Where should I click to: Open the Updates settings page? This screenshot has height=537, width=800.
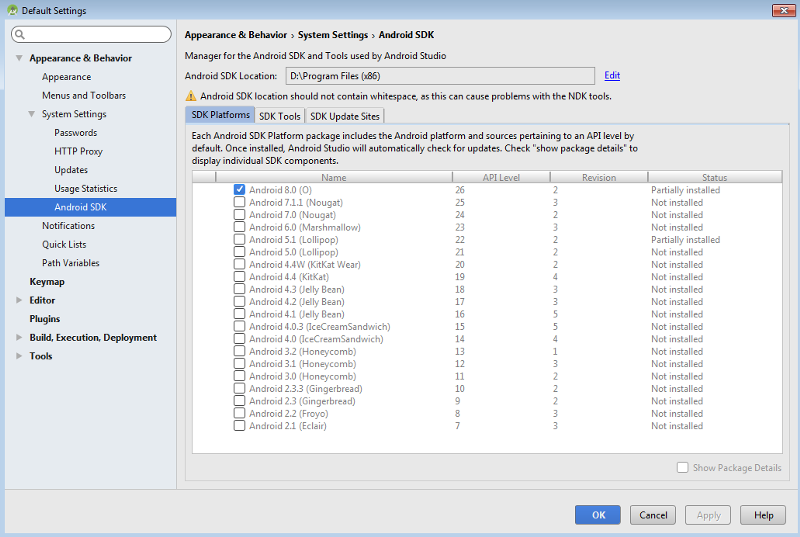tap(71, 170)
